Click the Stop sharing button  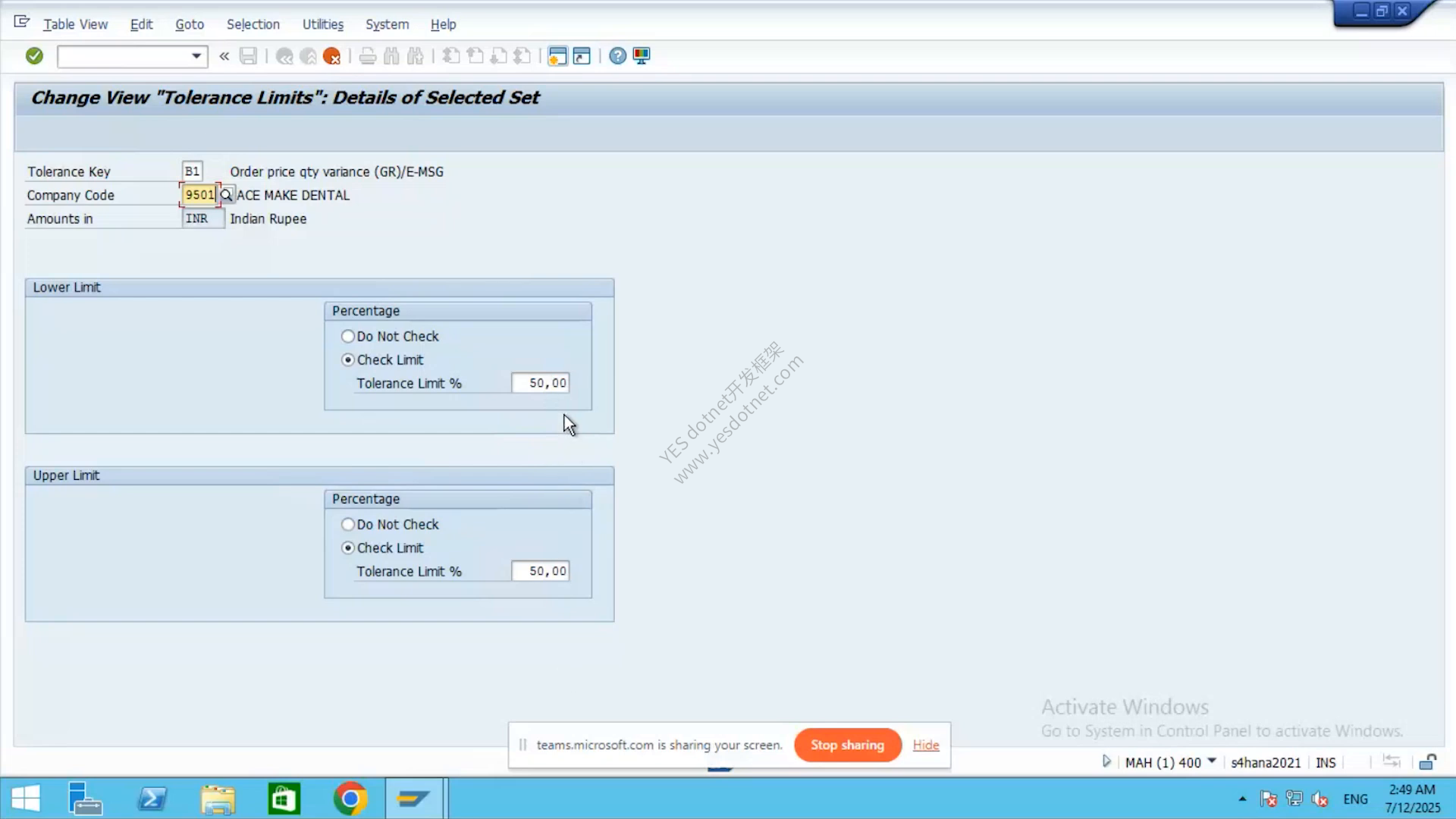tap(848, 745)
